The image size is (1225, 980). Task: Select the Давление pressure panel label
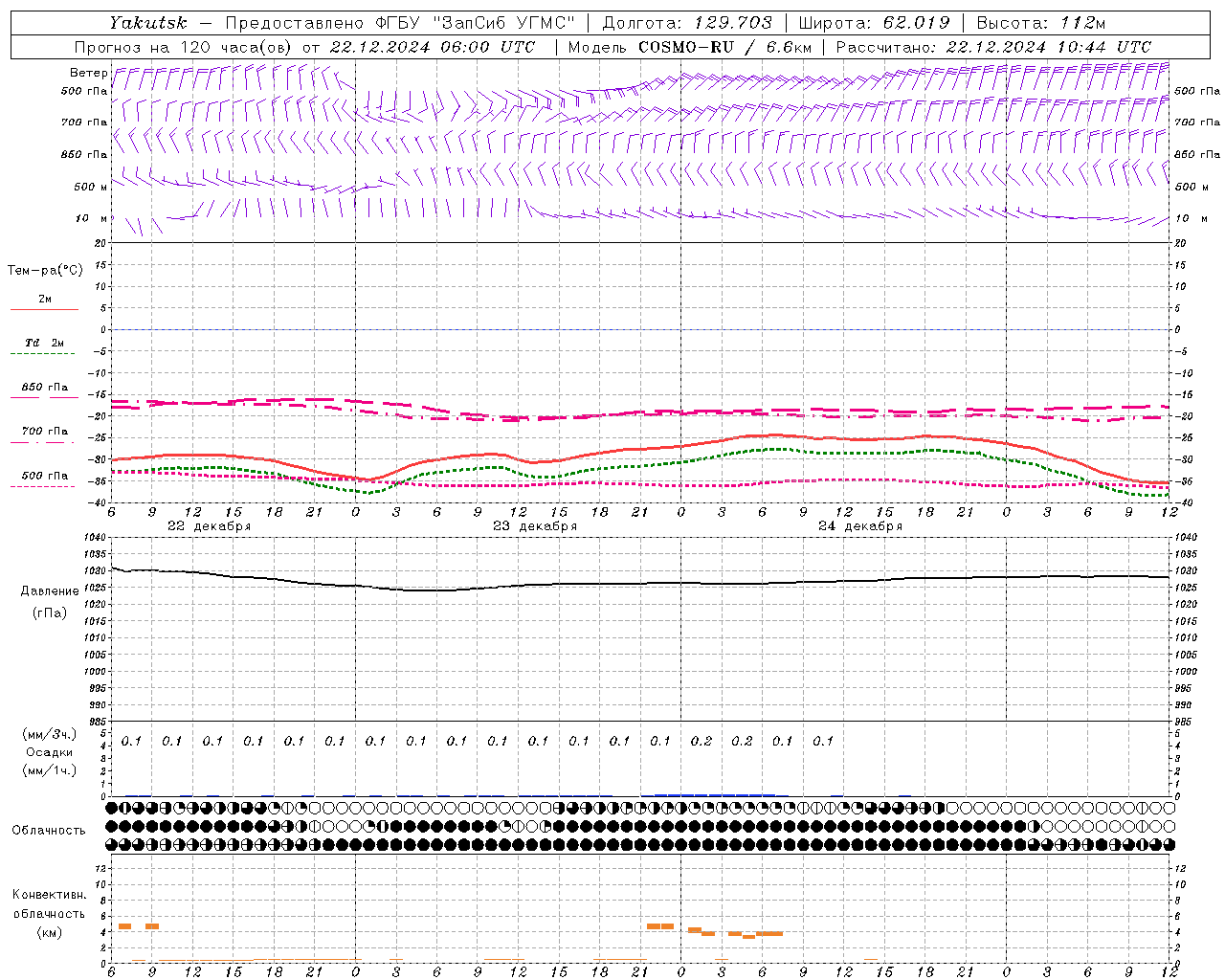(x=50, y=591)
